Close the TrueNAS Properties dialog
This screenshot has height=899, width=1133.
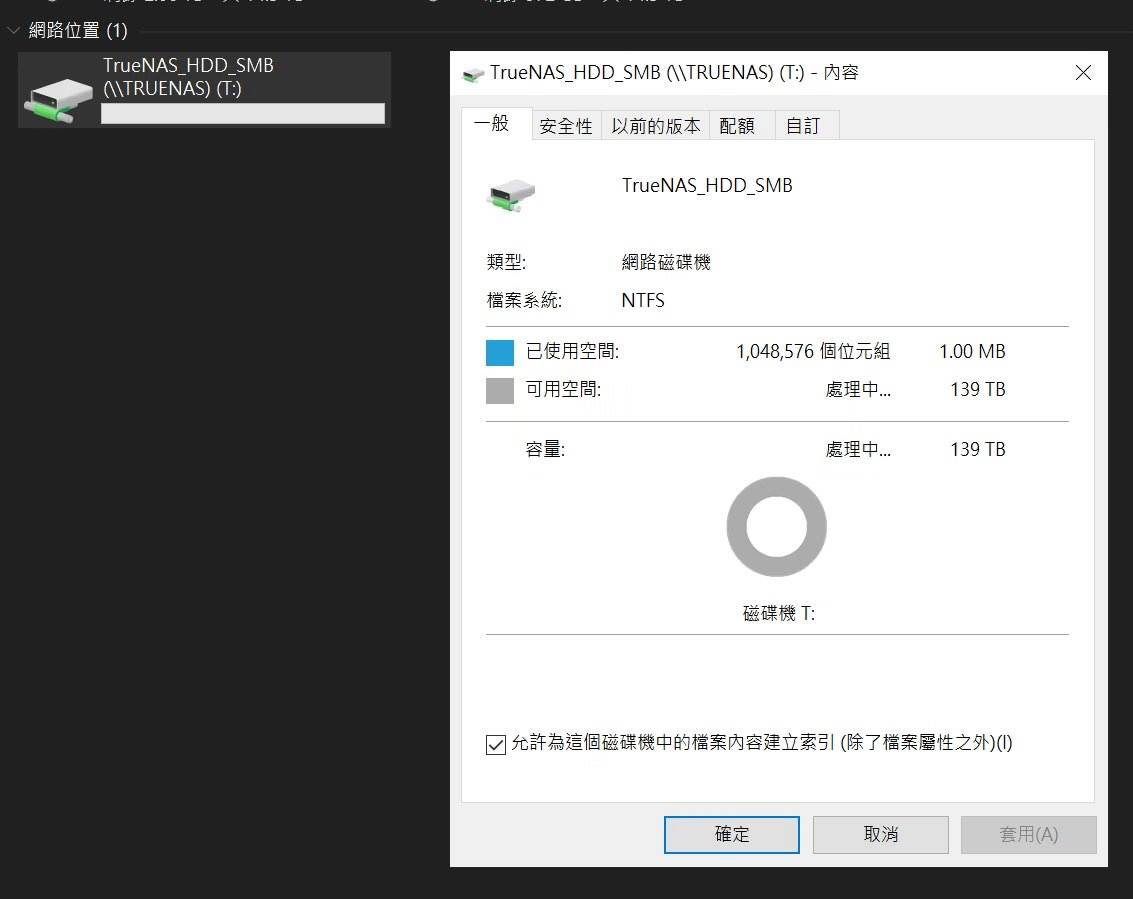pos(1082,72)
